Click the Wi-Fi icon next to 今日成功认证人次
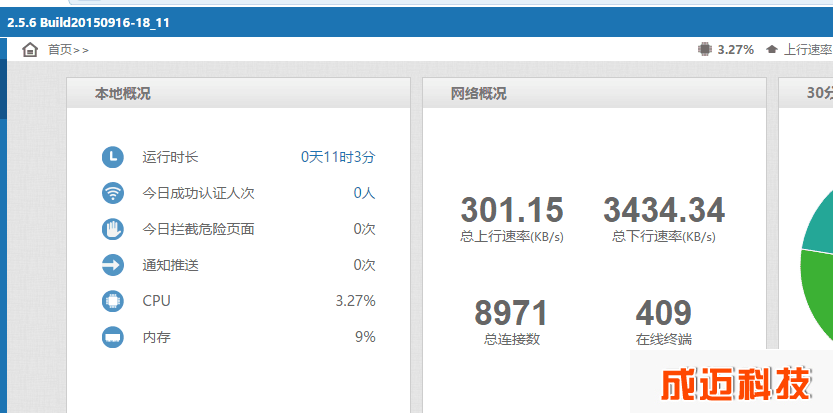The height and width of the screenshot is (413, 833). pos(113,193)
